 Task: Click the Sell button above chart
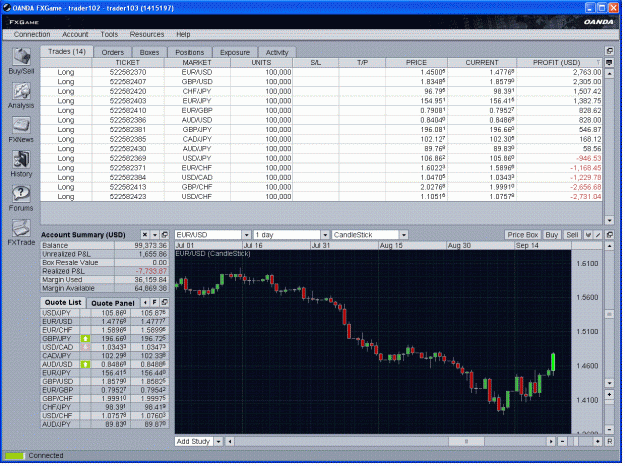point(572,235)
